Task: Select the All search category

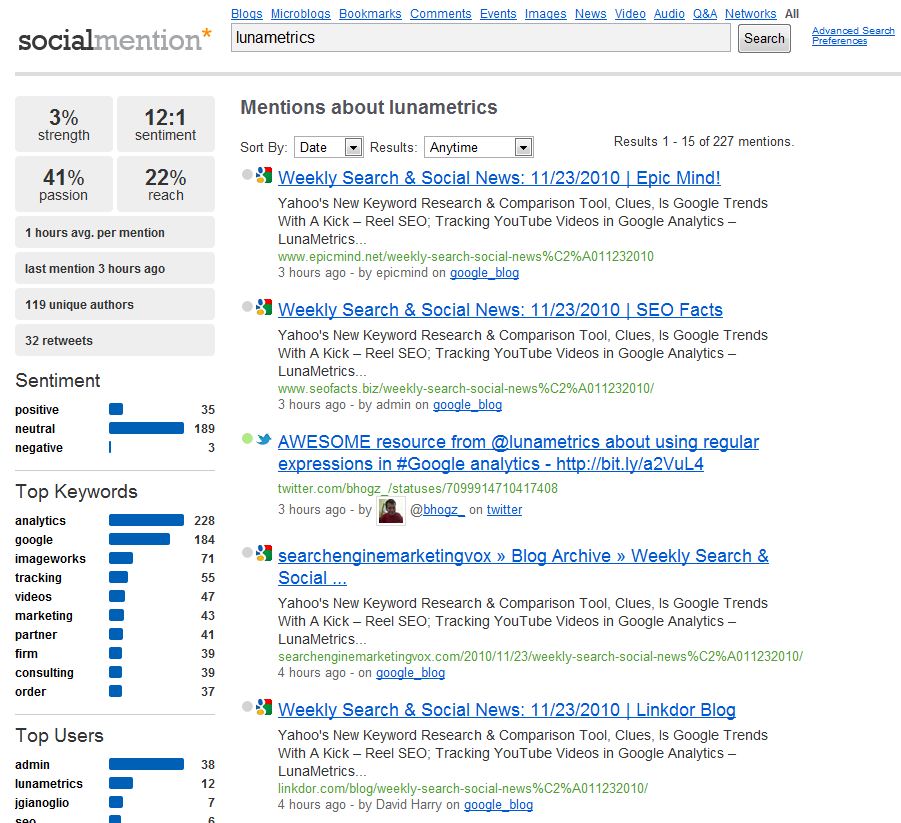Action: (792, 14)
